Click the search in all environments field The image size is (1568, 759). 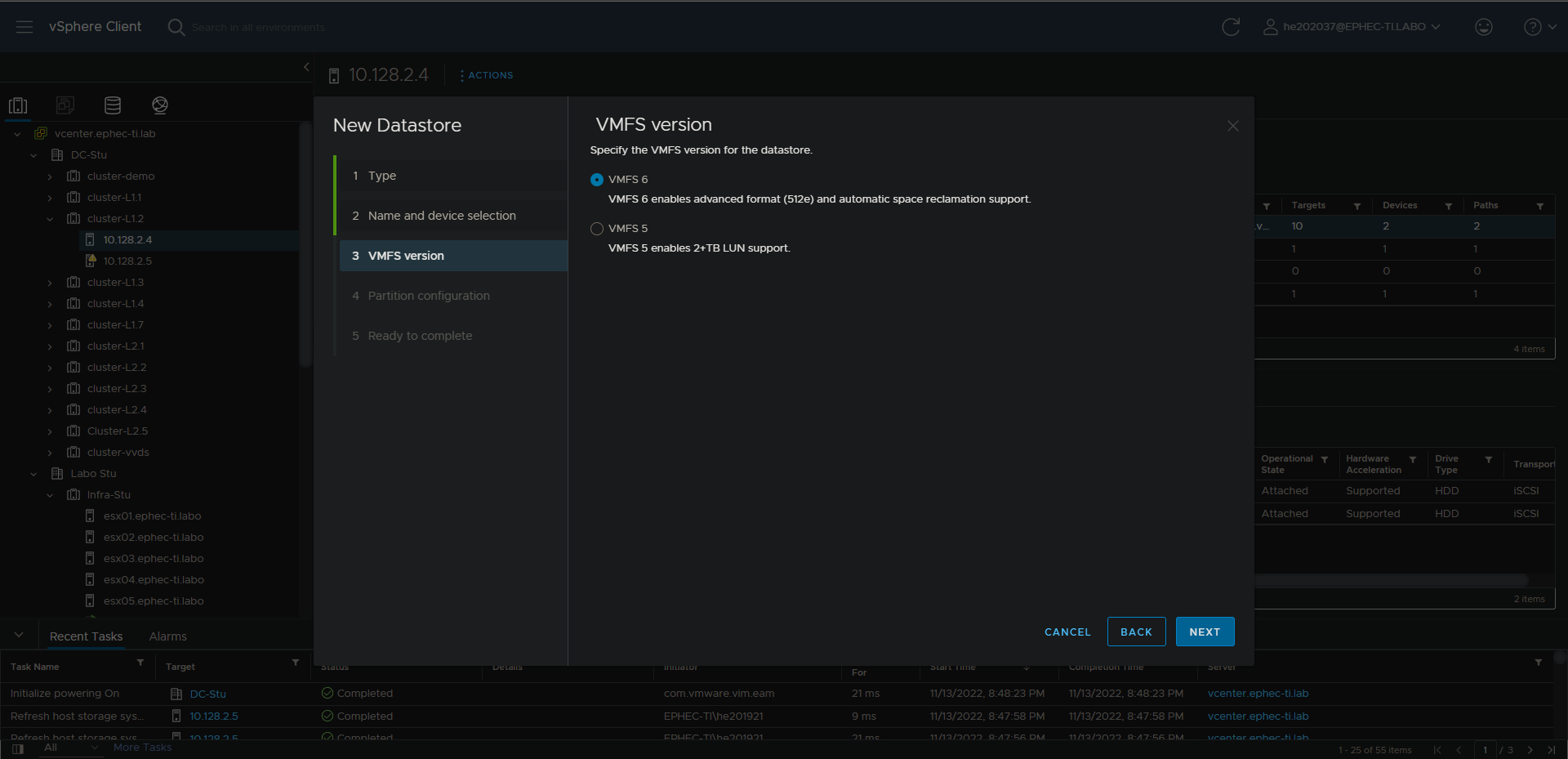[258, 28]
